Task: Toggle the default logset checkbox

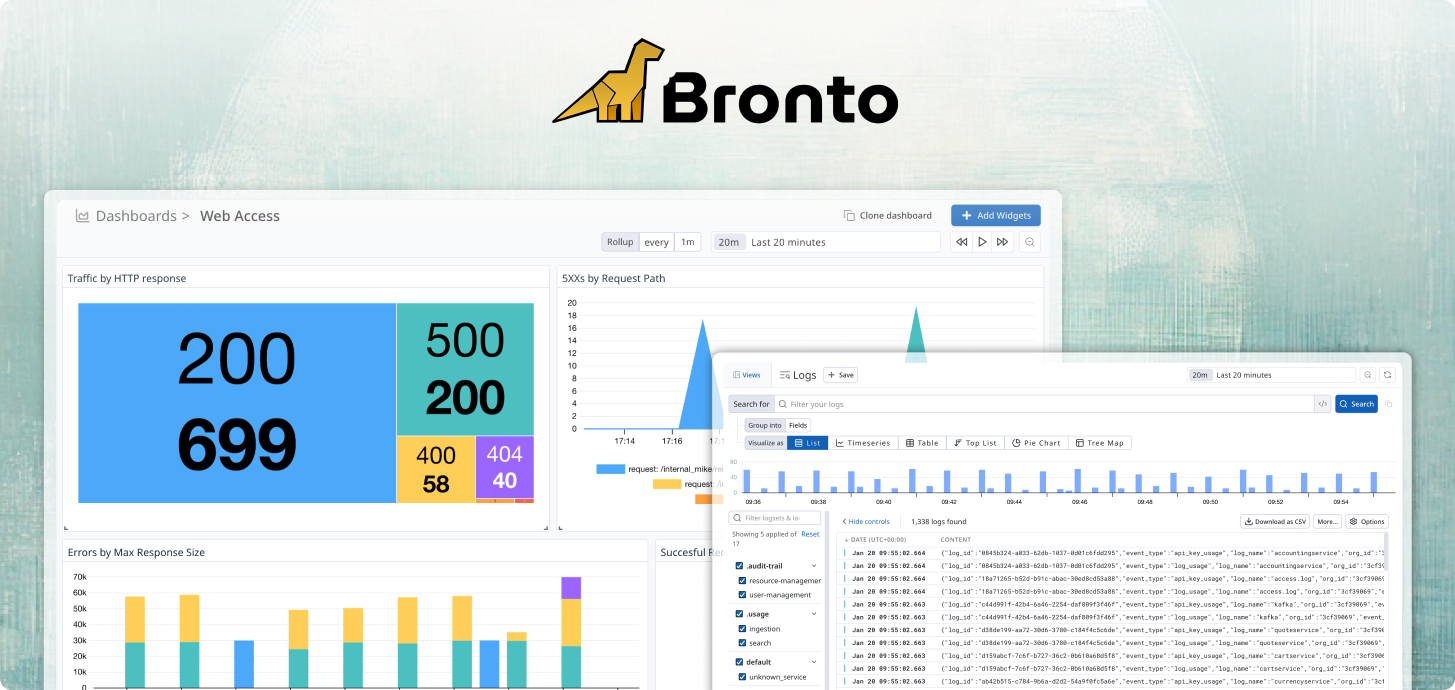Action: click(739, 662)
